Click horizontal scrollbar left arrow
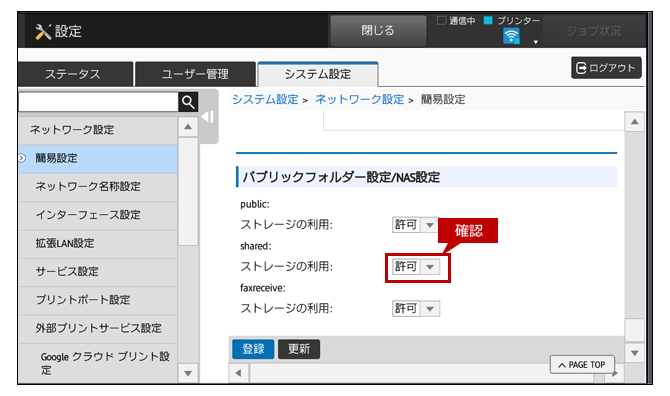 point(239,373)
